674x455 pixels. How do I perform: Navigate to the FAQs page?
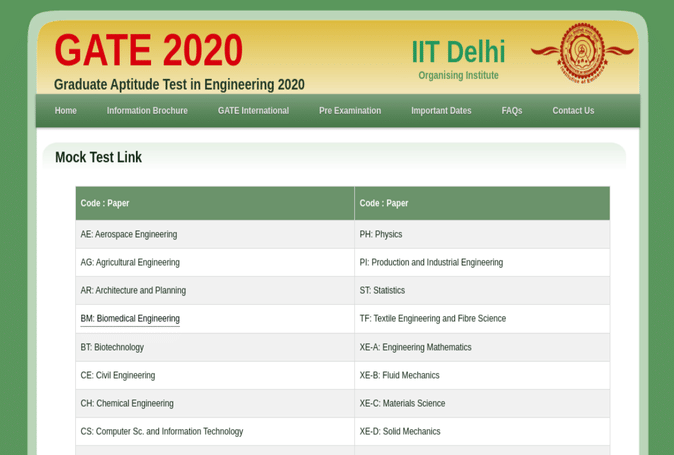coord(511,111)
